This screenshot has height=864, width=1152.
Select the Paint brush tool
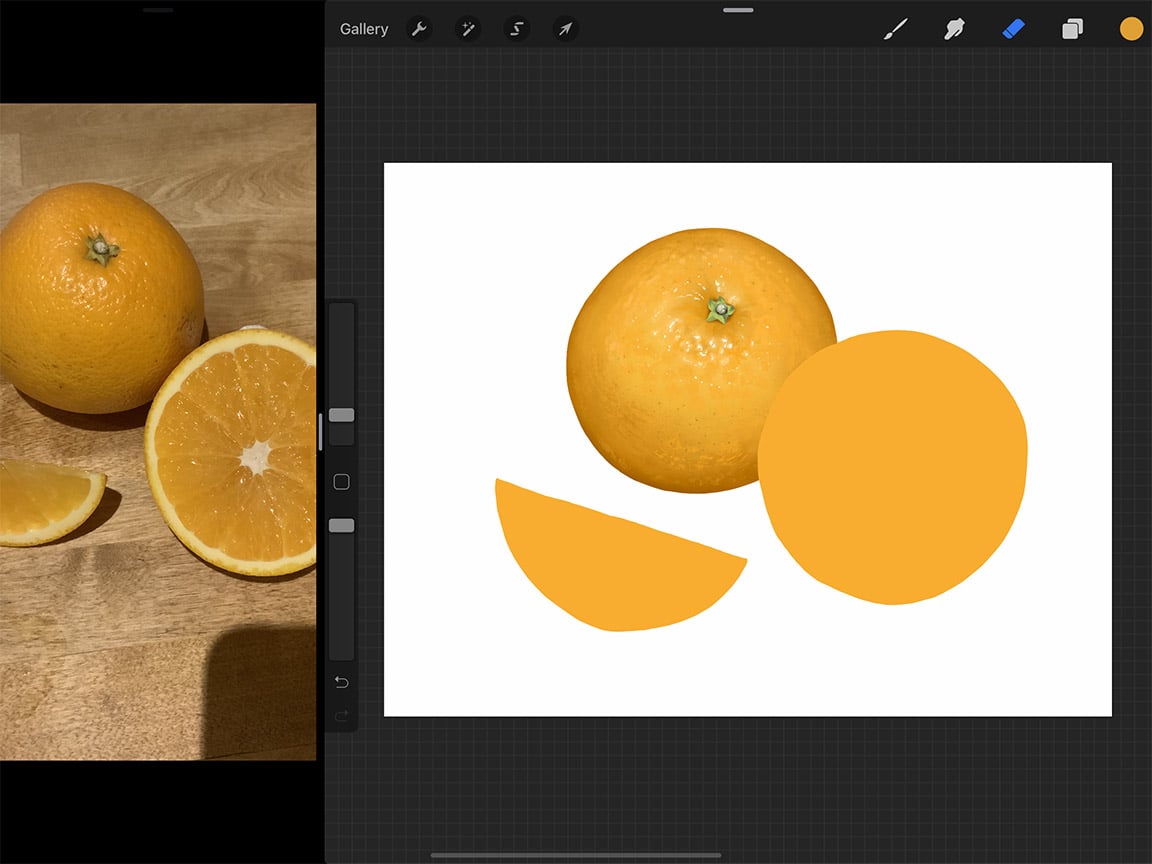[x=895, y=29]
